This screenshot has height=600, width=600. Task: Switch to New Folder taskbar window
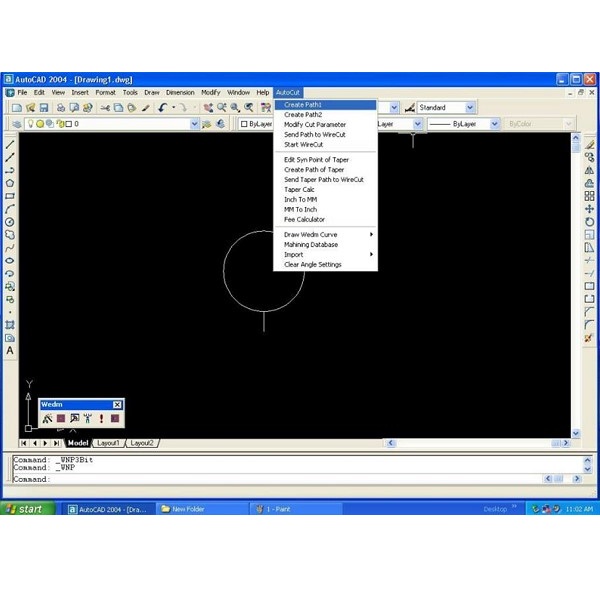click(202, 509)
